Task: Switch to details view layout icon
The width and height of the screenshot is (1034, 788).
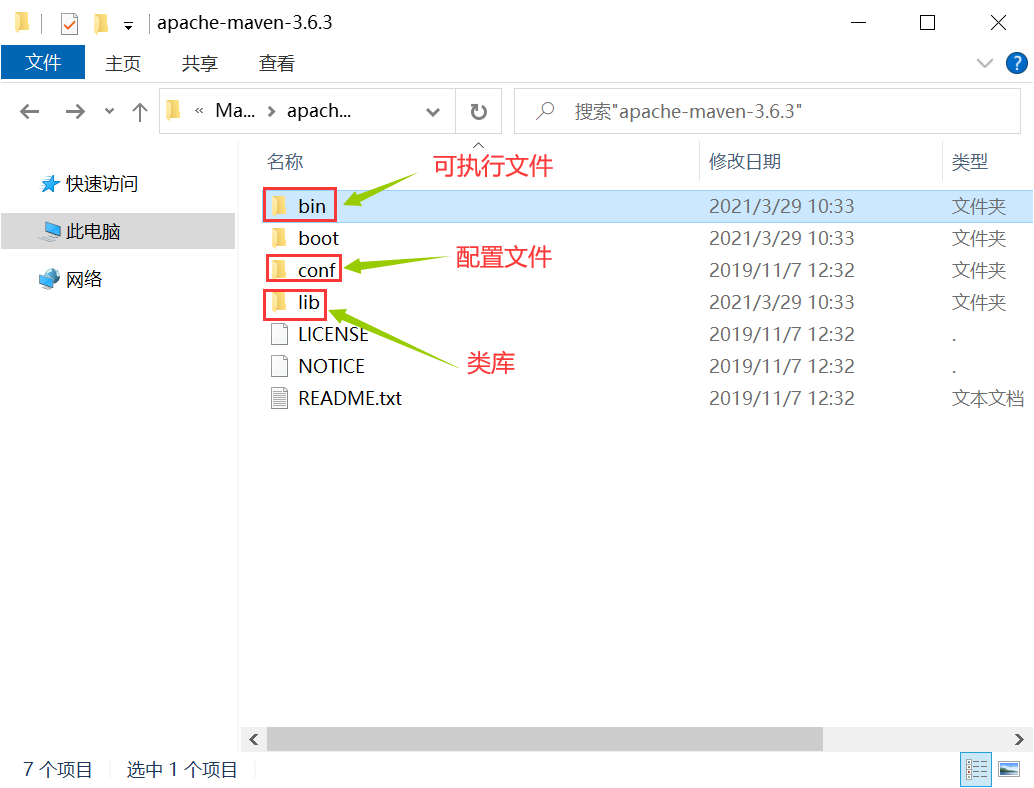Action: tap(976, 769)
